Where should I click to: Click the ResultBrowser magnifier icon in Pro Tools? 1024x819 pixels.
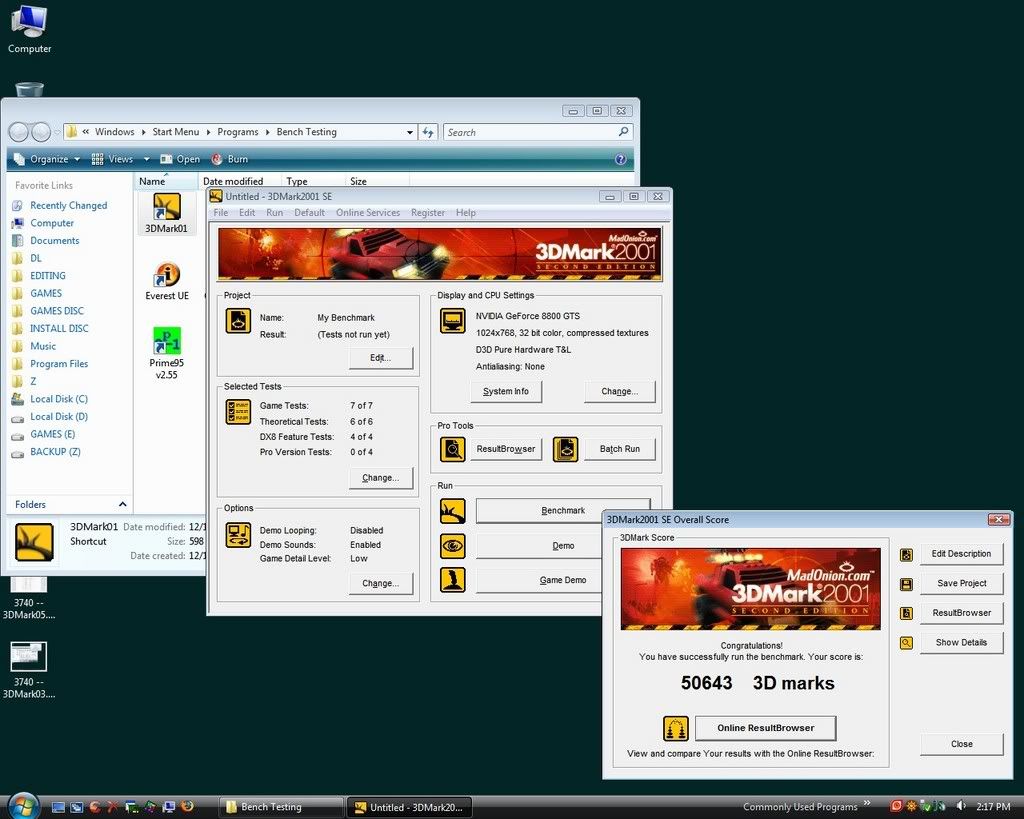453,449
